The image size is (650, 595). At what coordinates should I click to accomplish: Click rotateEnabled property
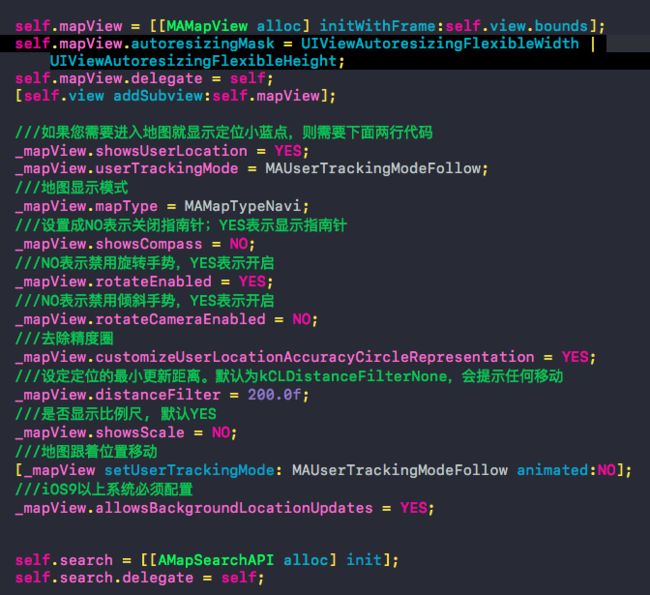153,282
